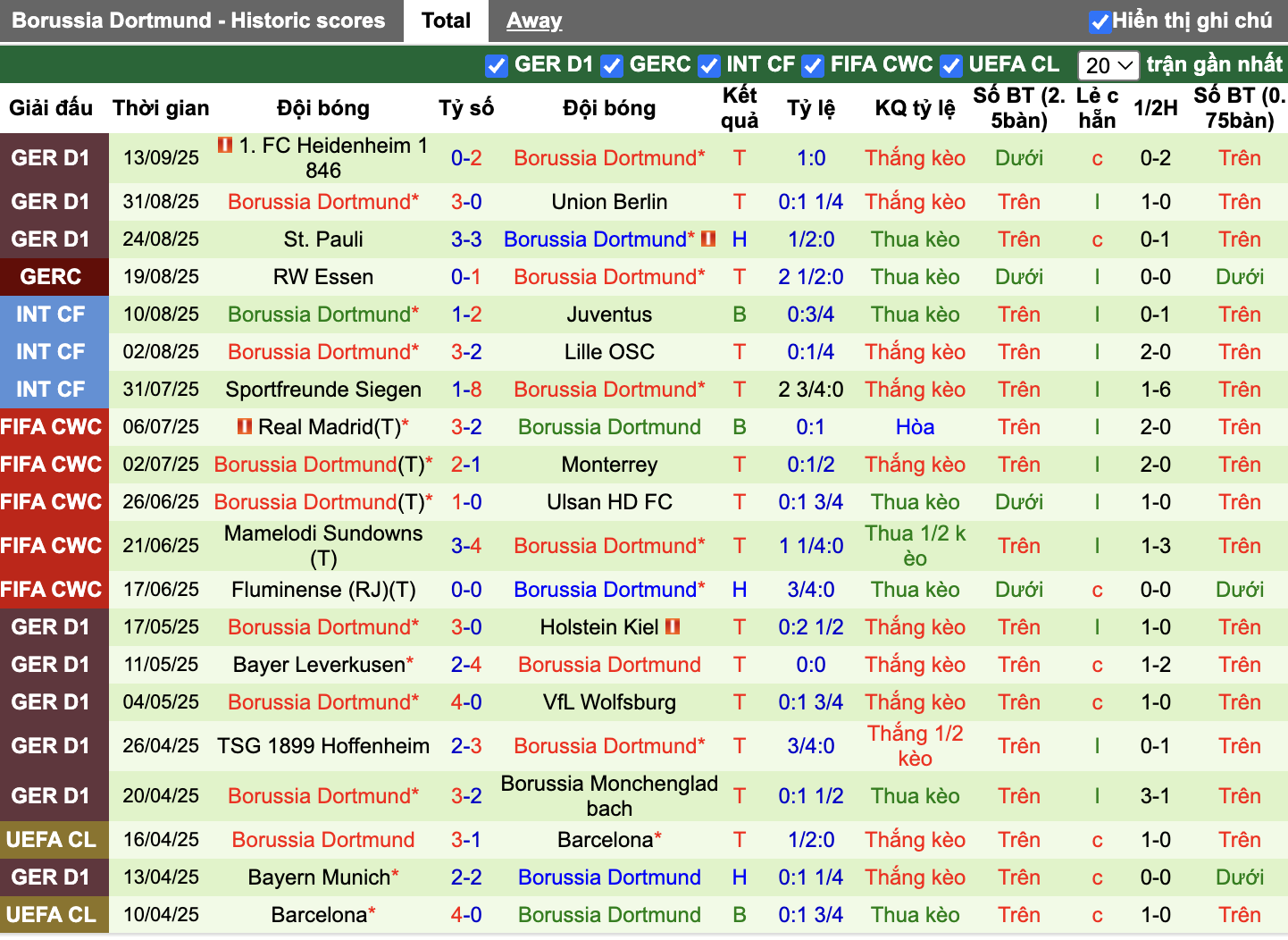Click the 3-1 score versus Barcelona
This screenshot has height=940, width=1288.
point(466,840)
